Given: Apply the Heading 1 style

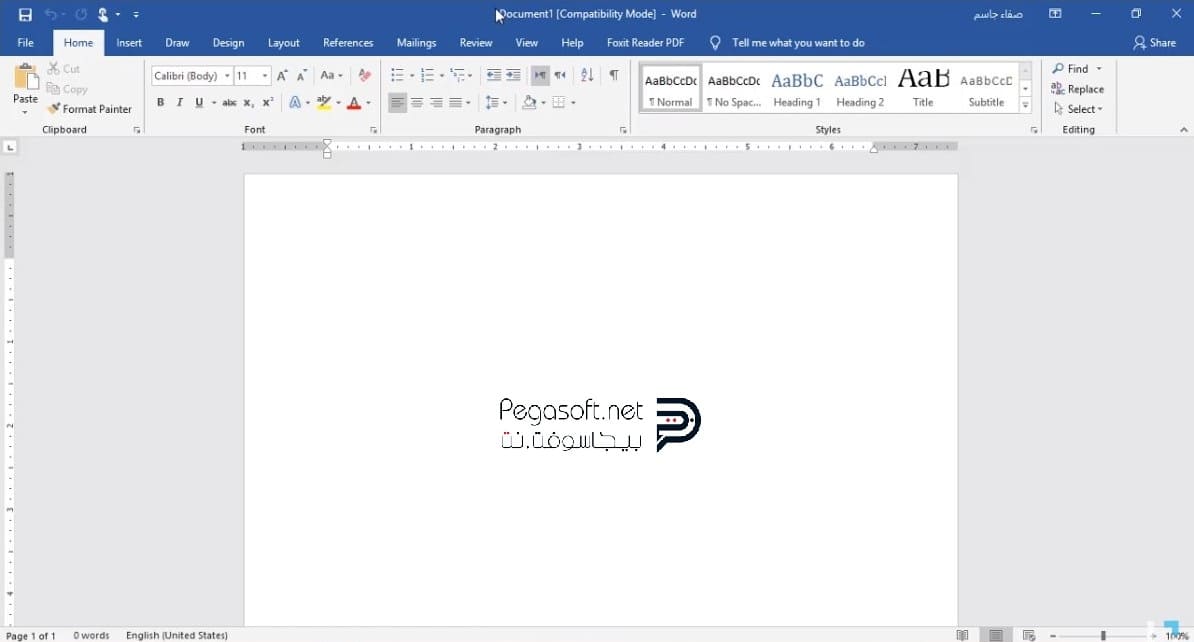Looking at the screenshot, I should 797,89.
